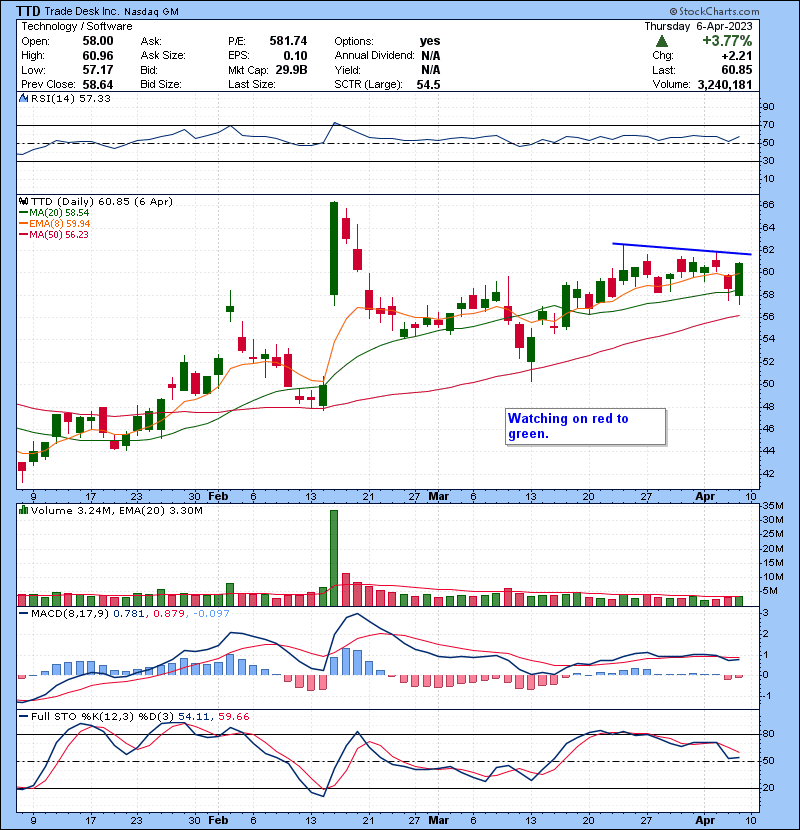Click the P/E value 581.74
This screenshot has height=830, width=800.
point(288,41)
